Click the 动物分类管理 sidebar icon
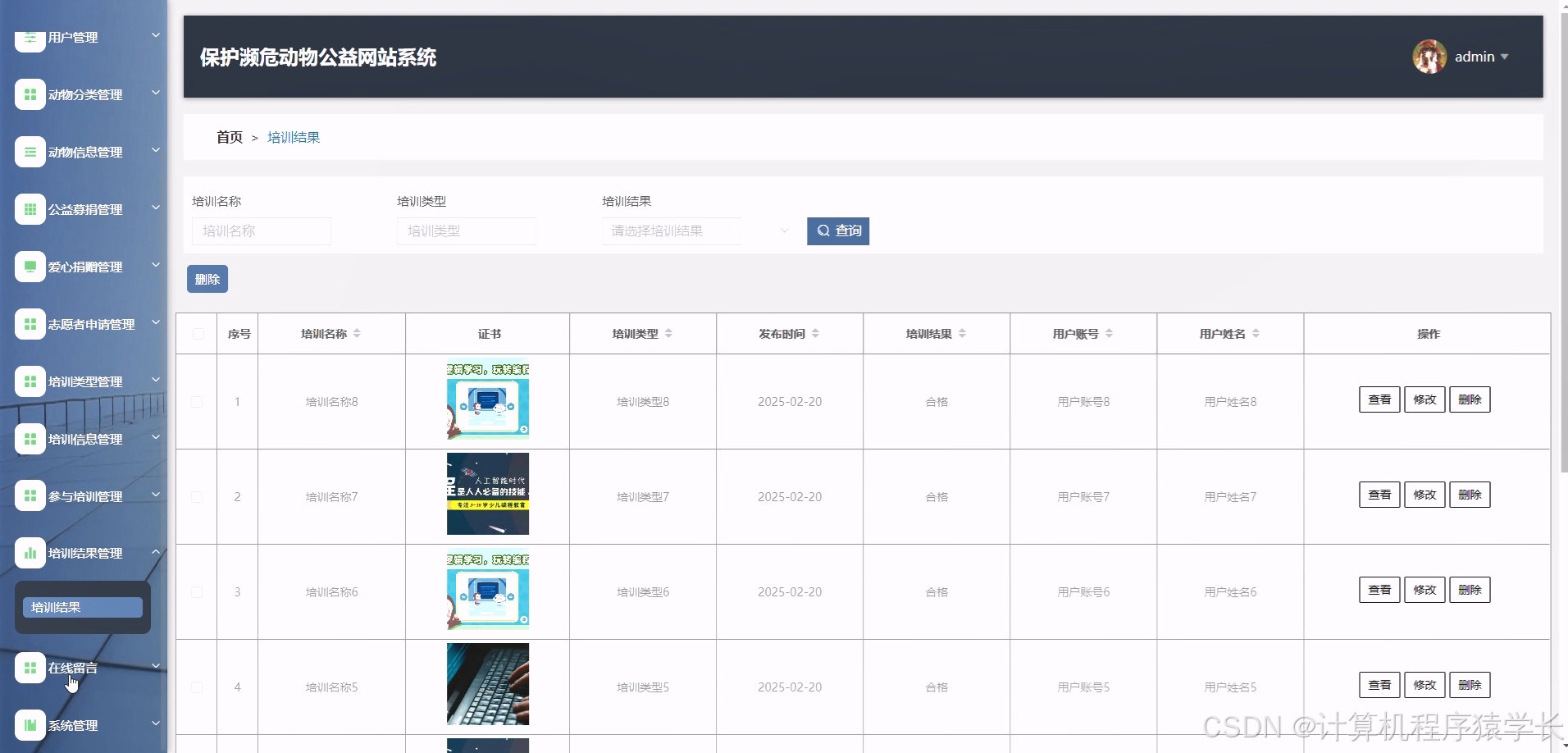Image resolution: width=1568 pixels, height=753 pixels. 30,94
